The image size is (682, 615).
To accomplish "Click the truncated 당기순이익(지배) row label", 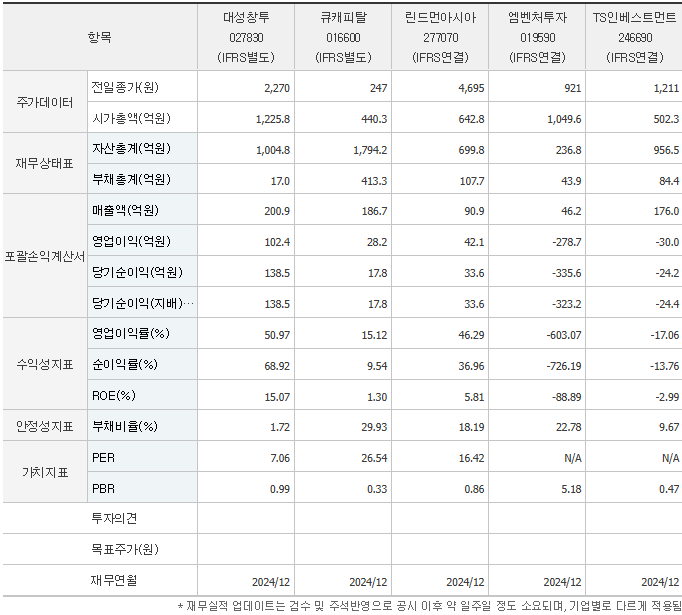I will [x=143, y=303].
